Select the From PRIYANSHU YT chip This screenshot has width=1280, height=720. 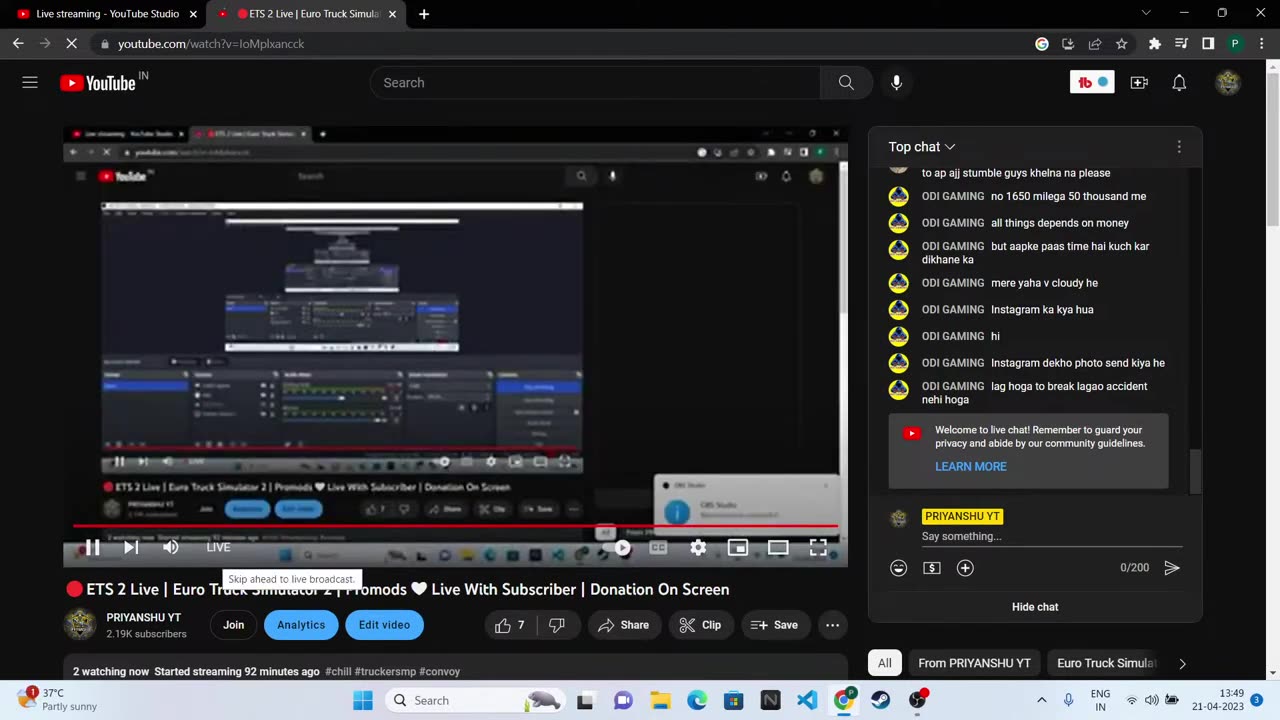[974, 663]
